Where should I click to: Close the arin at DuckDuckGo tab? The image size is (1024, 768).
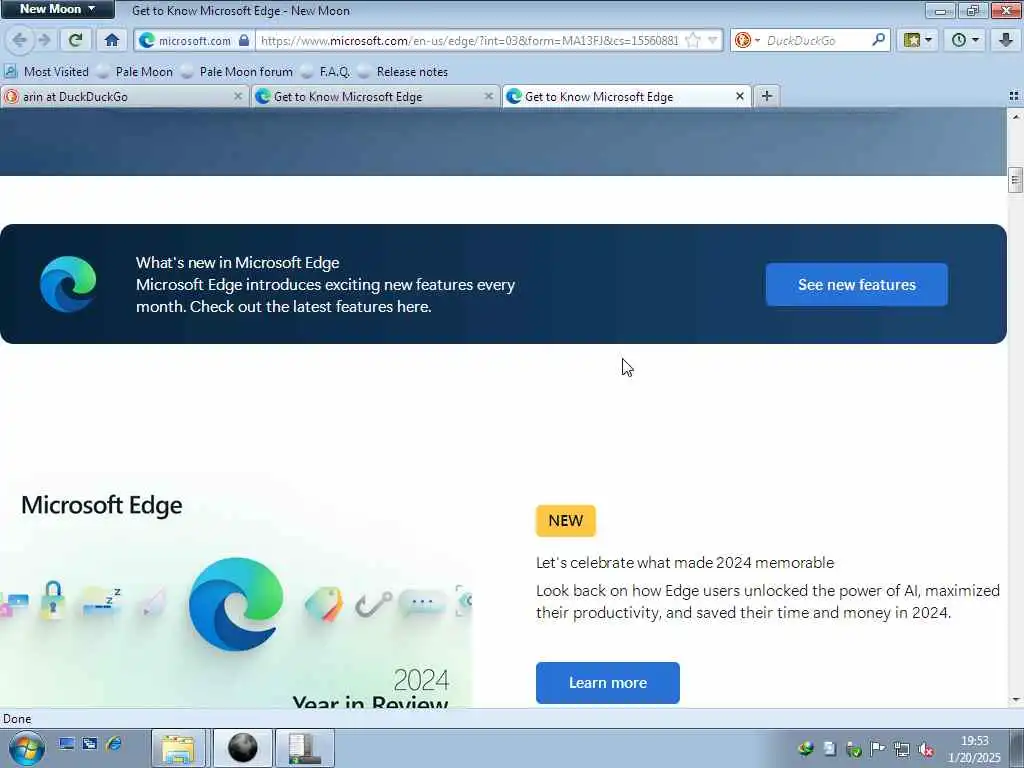click(x=238, y=97)
